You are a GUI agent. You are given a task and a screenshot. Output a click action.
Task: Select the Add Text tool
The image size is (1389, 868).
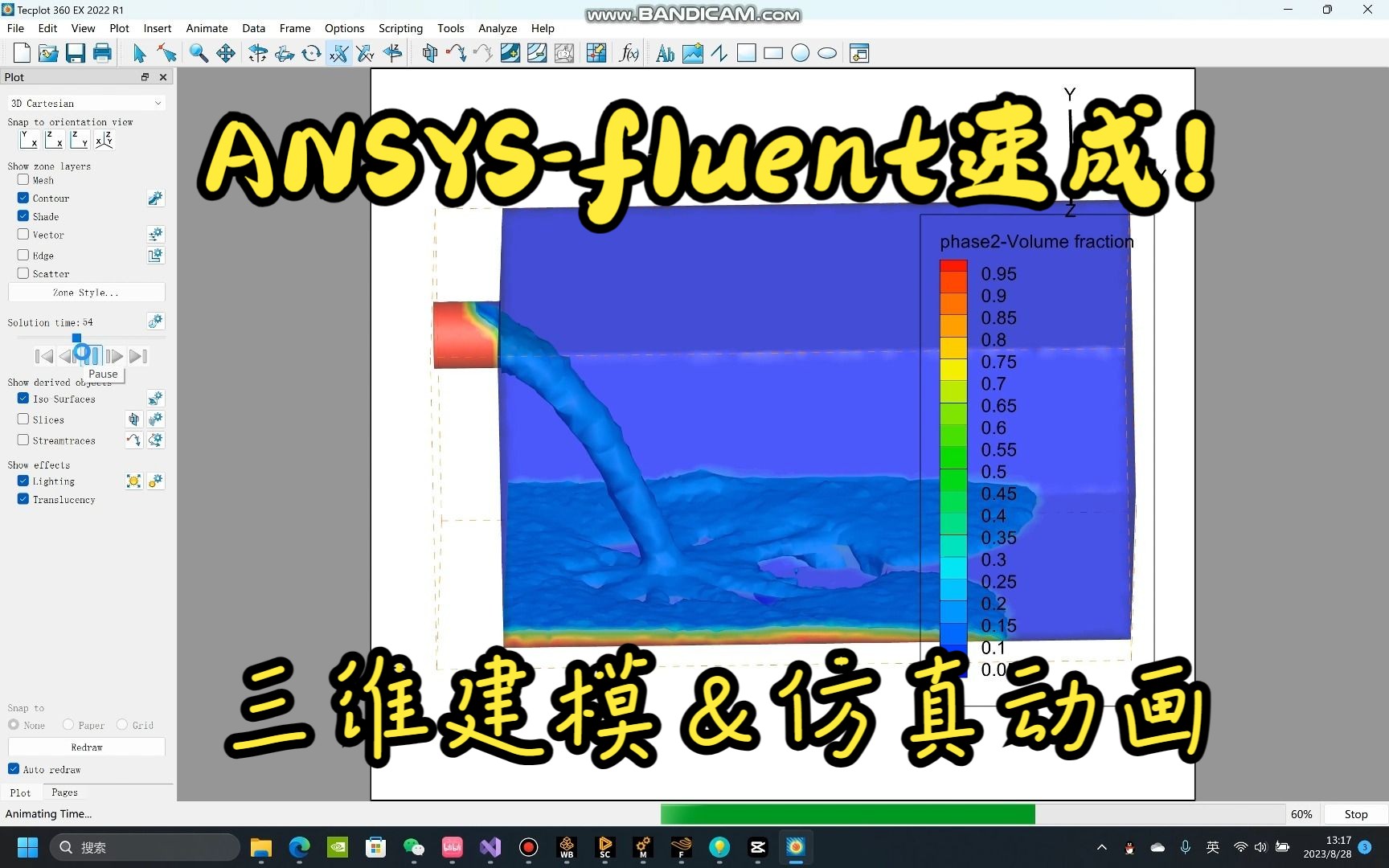point(664,53)
